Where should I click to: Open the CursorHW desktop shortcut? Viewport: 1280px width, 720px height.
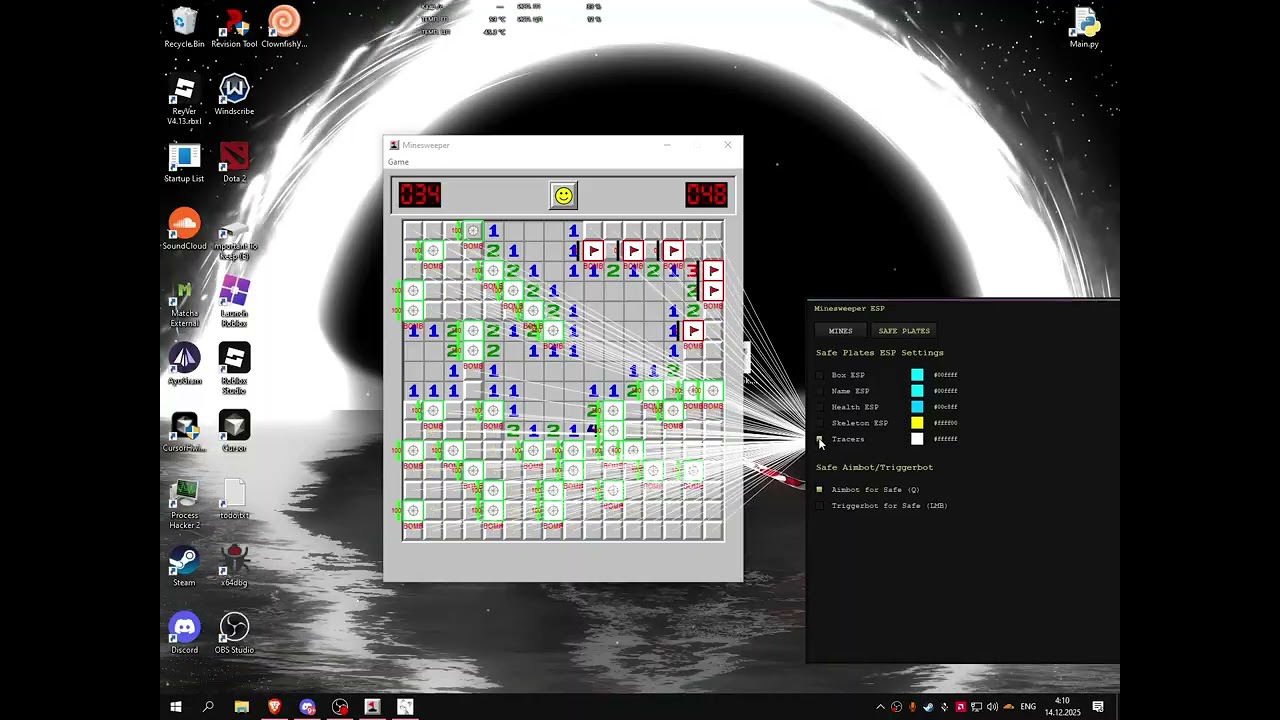tap(184, 432)
